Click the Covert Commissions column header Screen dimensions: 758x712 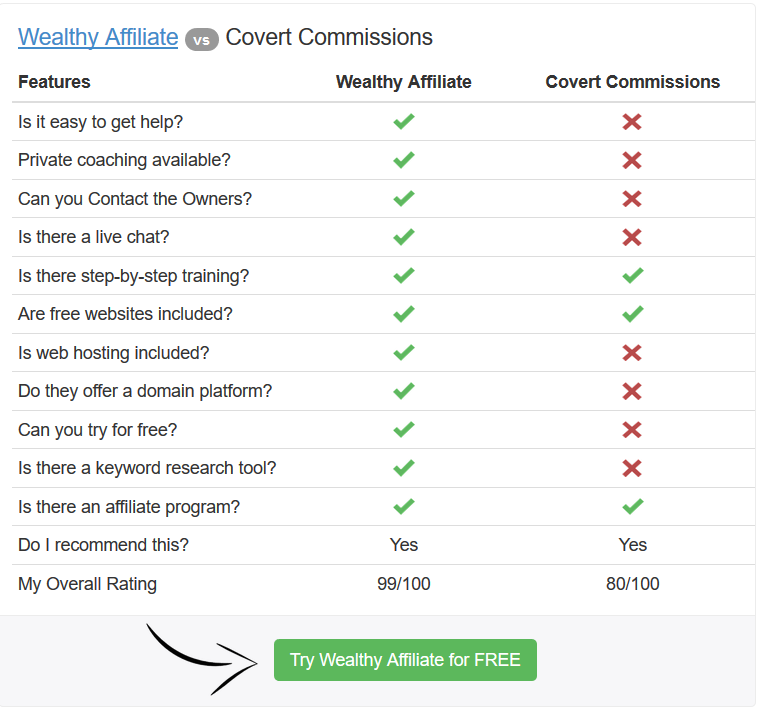tap(633, 82)
